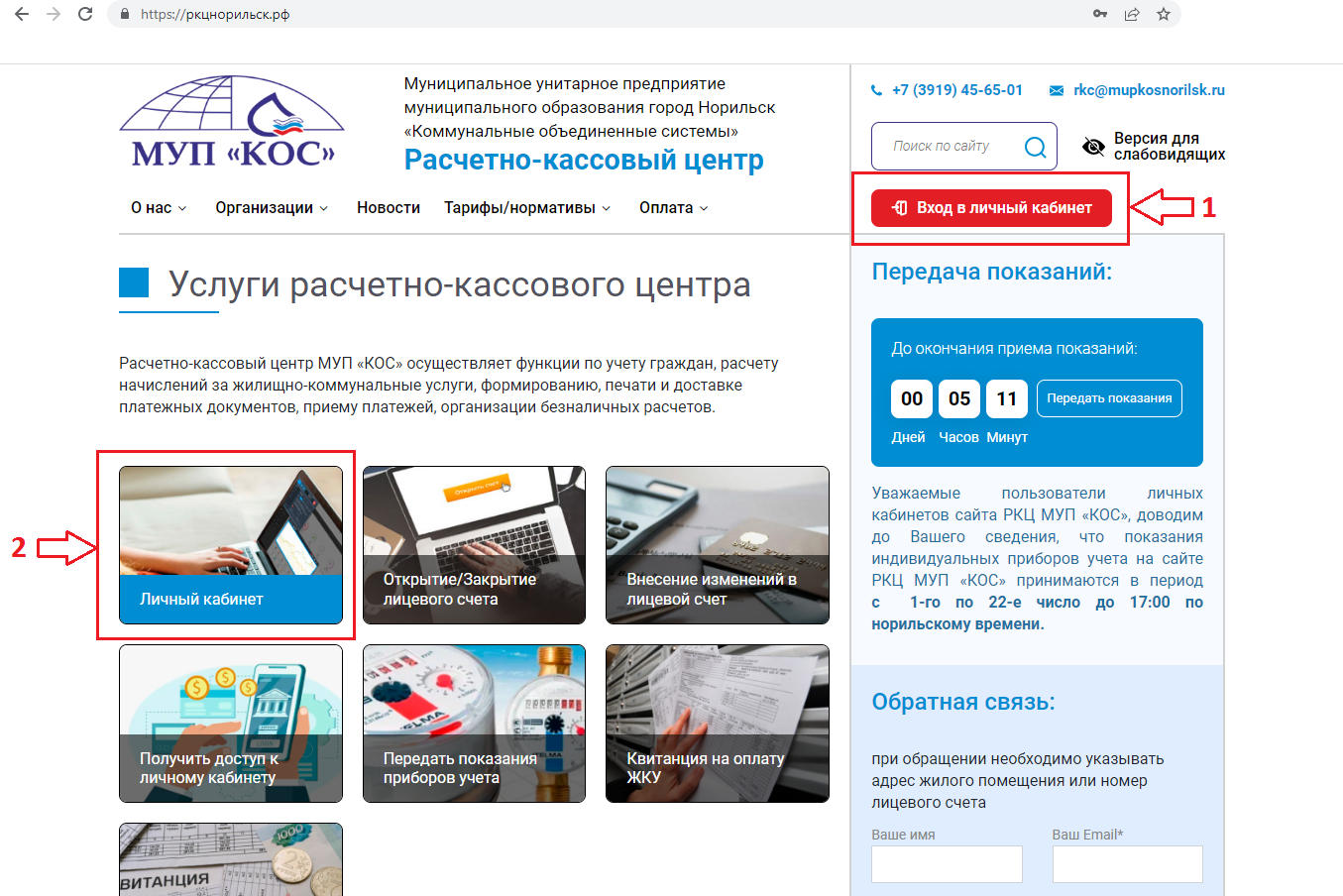Open the «Тарифы/нормативы» dropdown
Image resolution: width=1343 pixels, height=896 pixels.
(x=527, y=208)
